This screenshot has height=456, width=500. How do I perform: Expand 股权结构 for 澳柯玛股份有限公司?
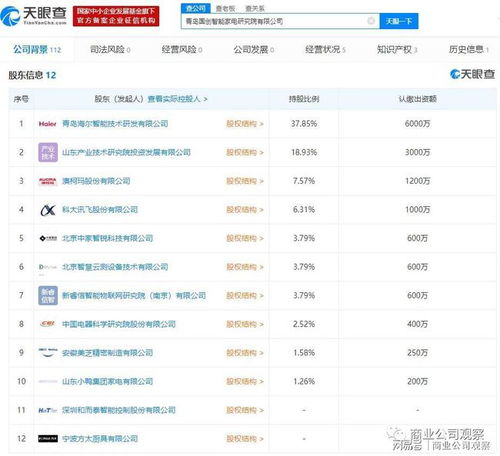tap(245, 181)
